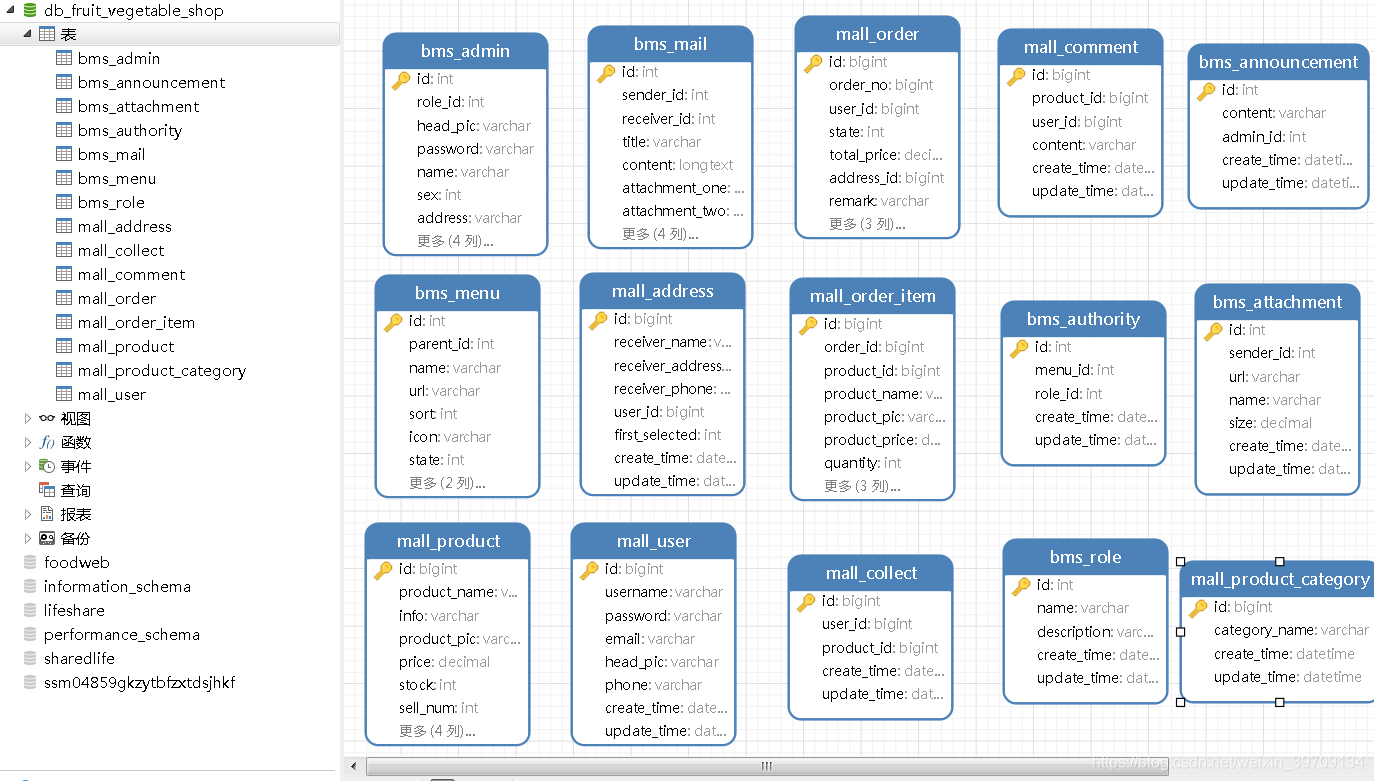1374x781 pixels.
Task: Click the bms_admin table icon in tree
Action: pyautogui.click(x=64, y=58)
